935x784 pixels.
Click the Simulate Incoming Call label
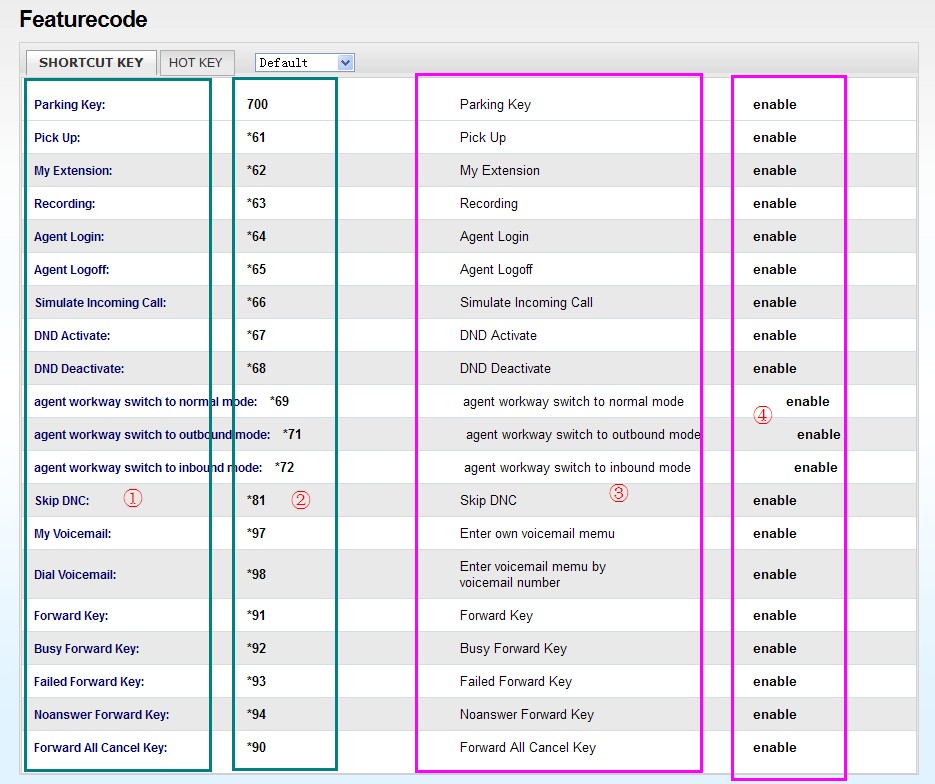100,303
